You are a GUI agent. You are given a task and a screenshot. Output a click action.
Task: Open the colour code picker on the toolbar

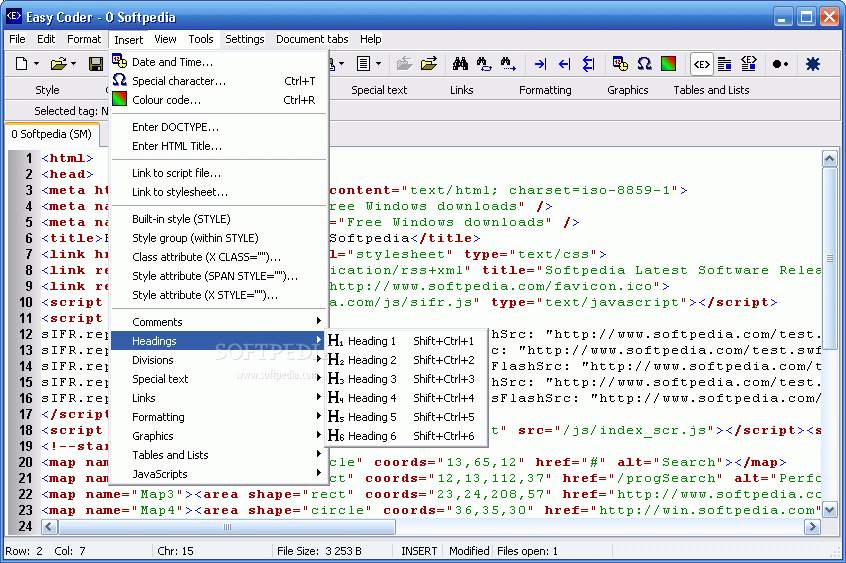(x=668, y=64)
